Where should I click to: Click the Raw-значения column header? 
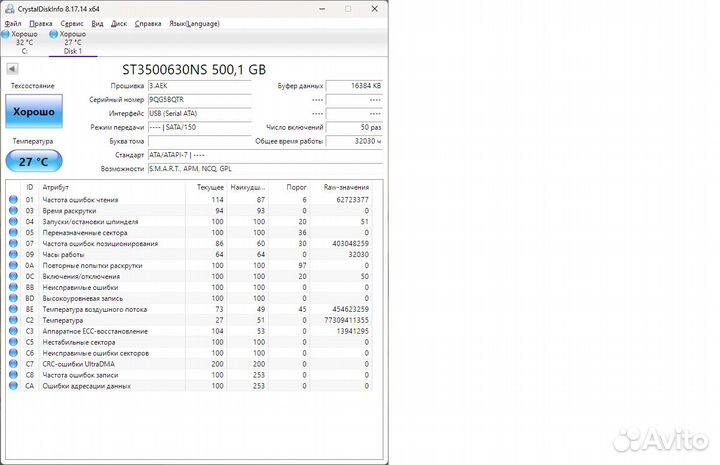pos(346,187)
